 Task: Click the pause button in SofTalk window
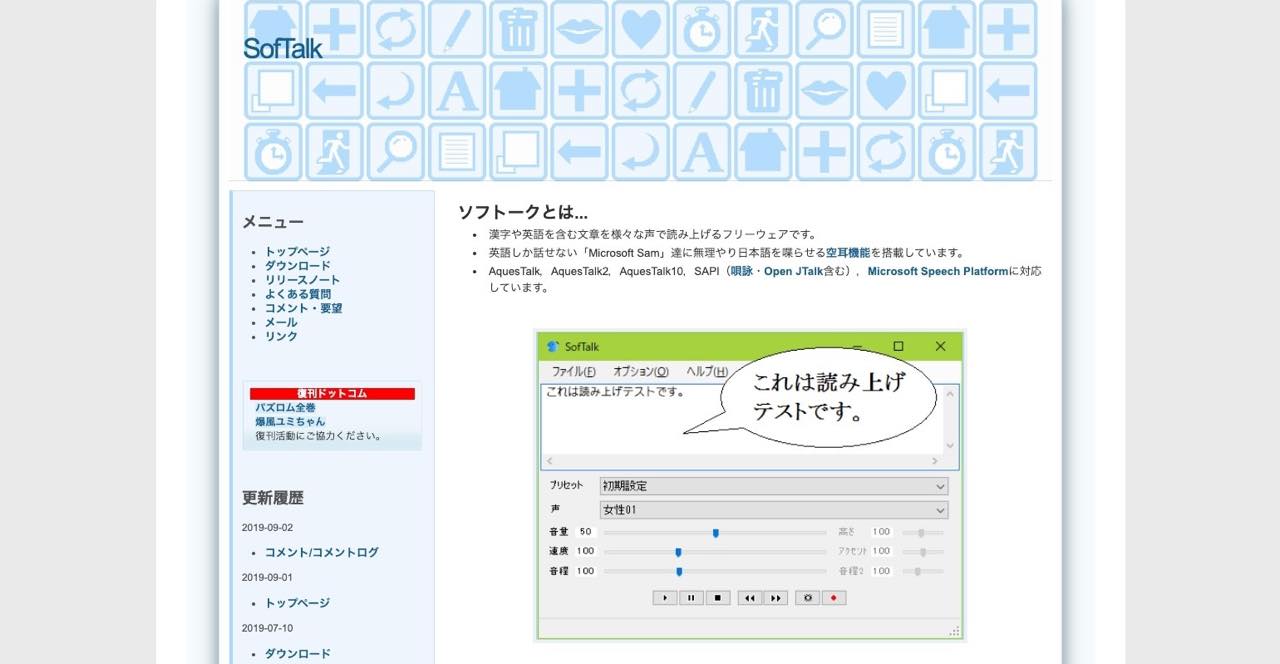coord(691,598)
